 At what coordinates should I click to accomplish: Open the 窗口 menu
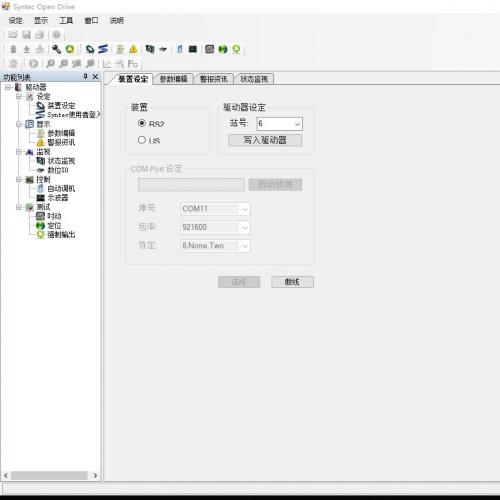[x=91, y=21]
